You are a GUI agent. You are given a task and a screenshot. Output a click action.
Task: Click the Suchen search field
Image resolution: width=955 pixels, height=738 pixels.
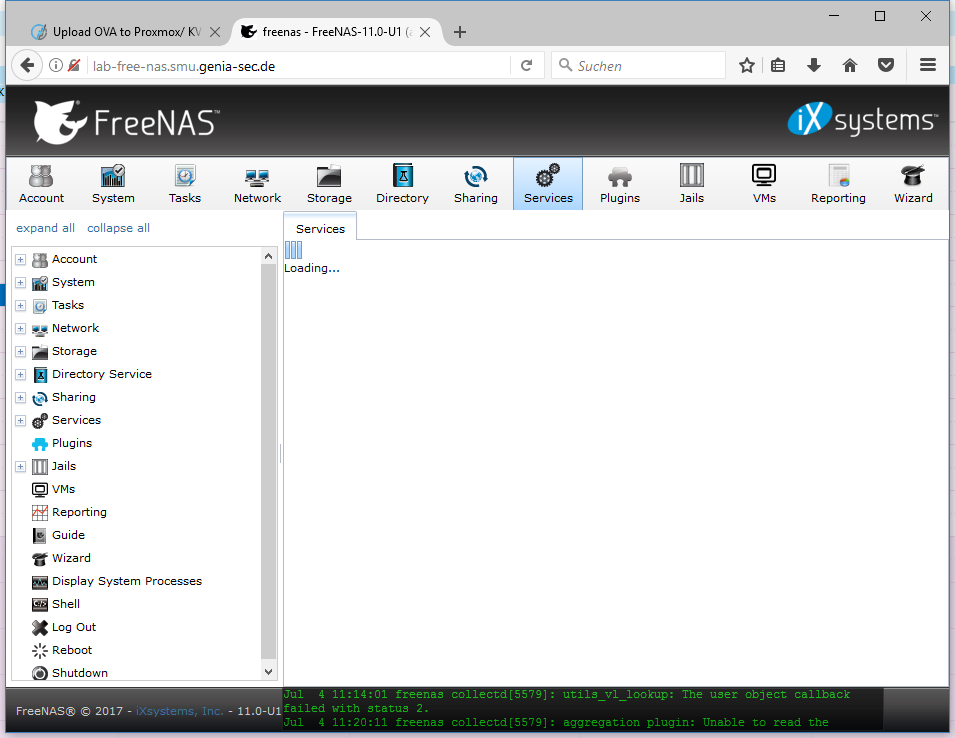click(638, 65)
